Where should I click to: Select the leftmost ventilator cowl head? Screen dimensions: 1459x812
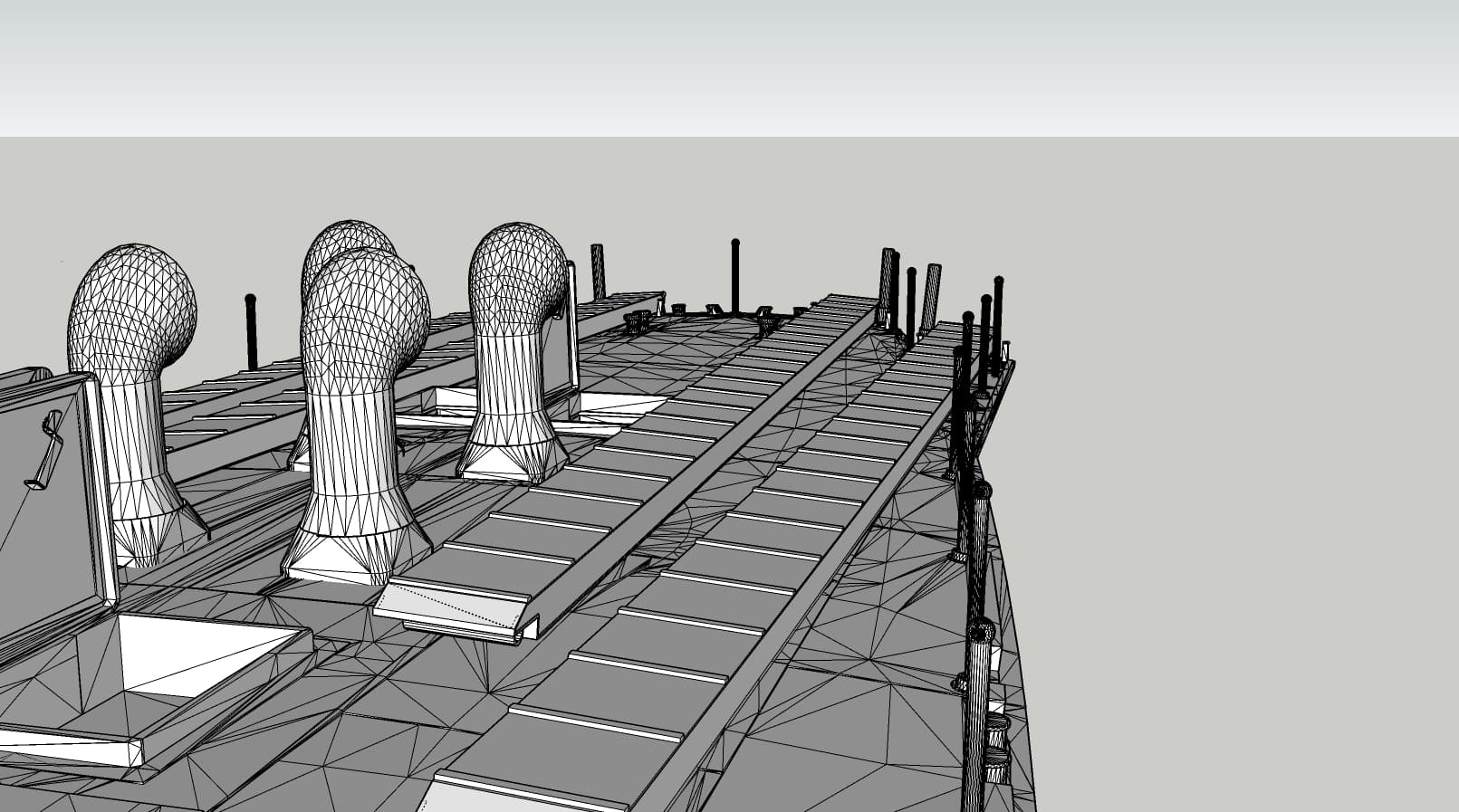coord(132,310)
